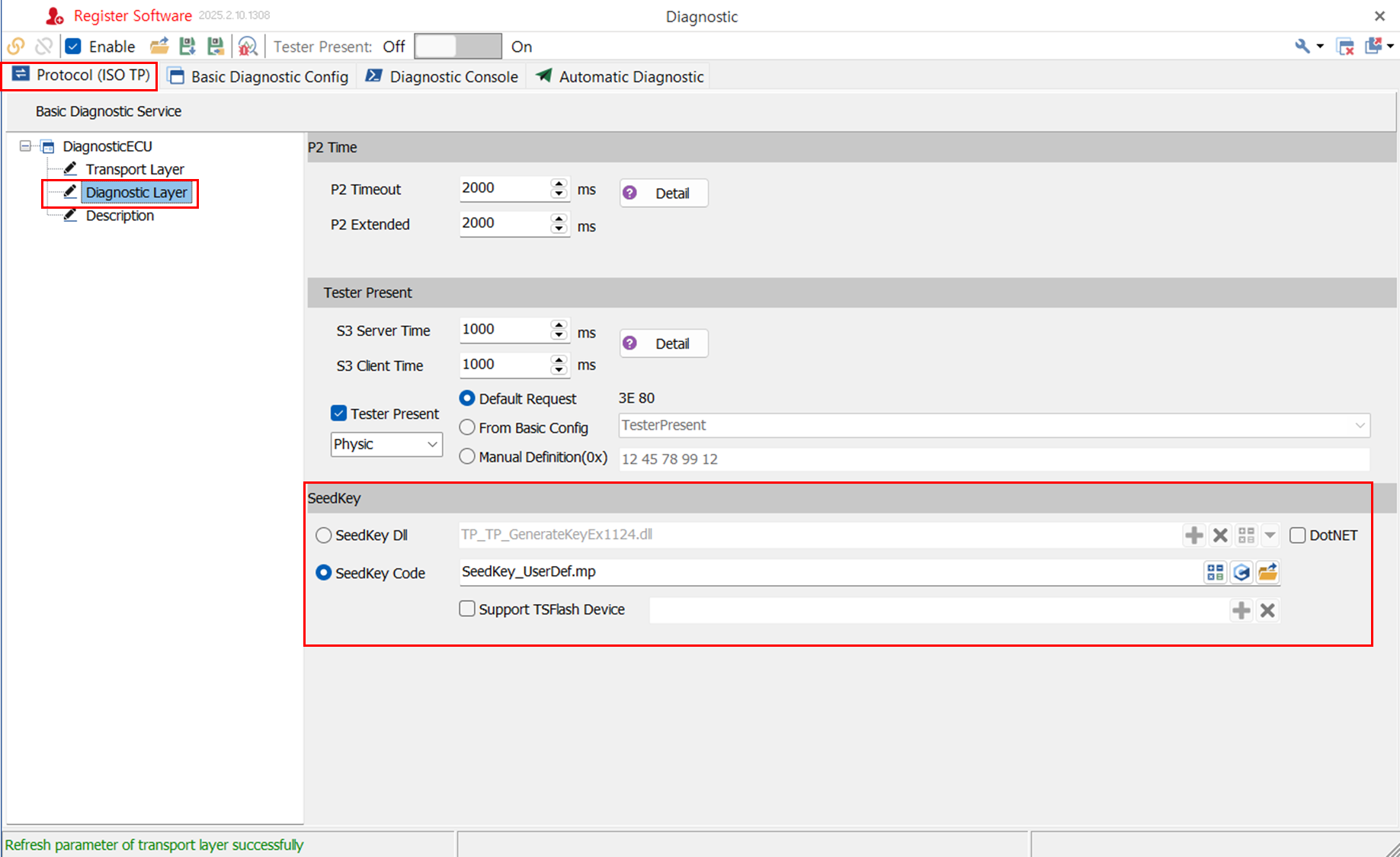
Task: Click the first green save icon
Action: pos(187,46)
